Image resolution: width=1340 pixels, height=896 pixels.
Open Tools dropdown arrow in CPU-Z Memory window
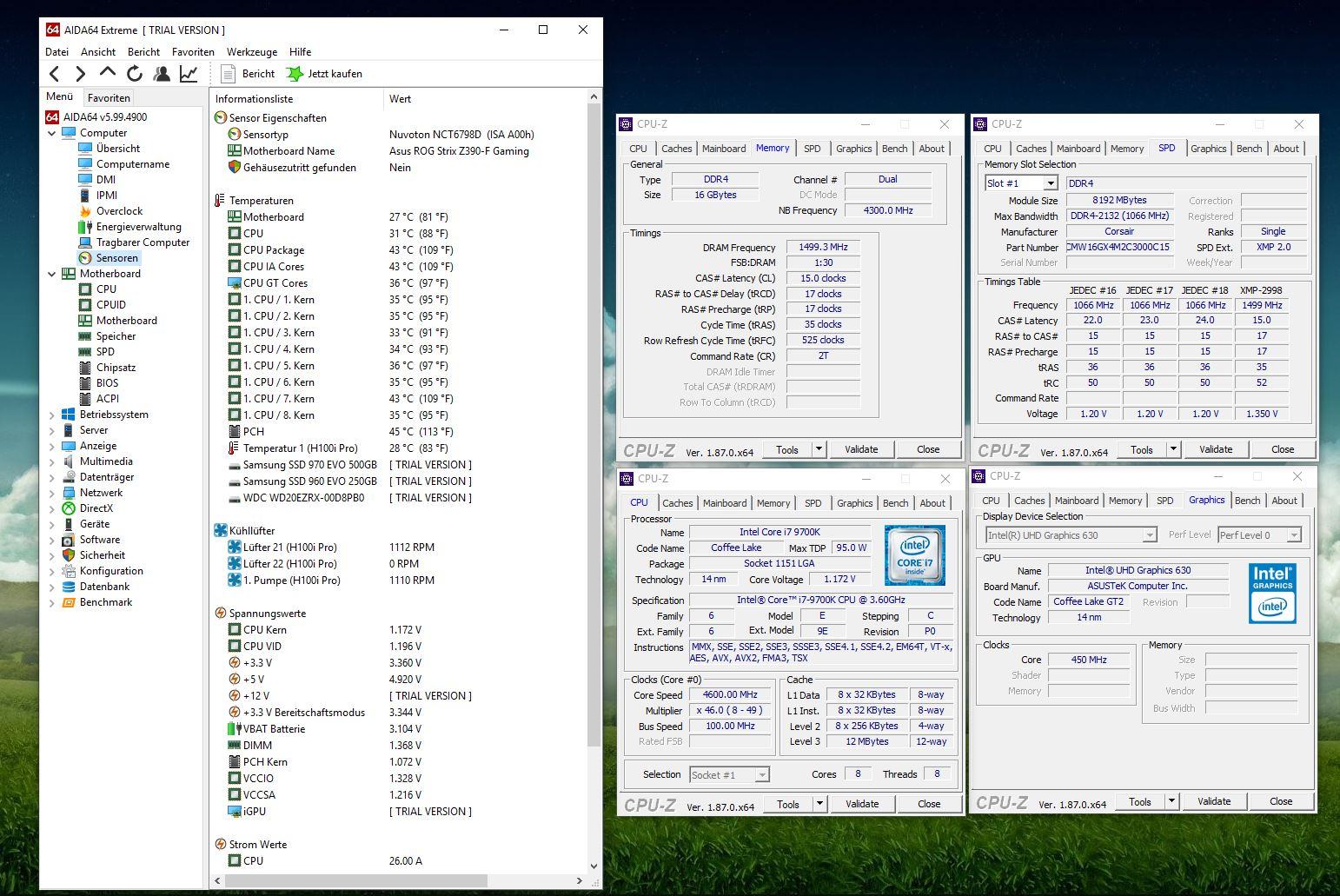tap(819, 449)
